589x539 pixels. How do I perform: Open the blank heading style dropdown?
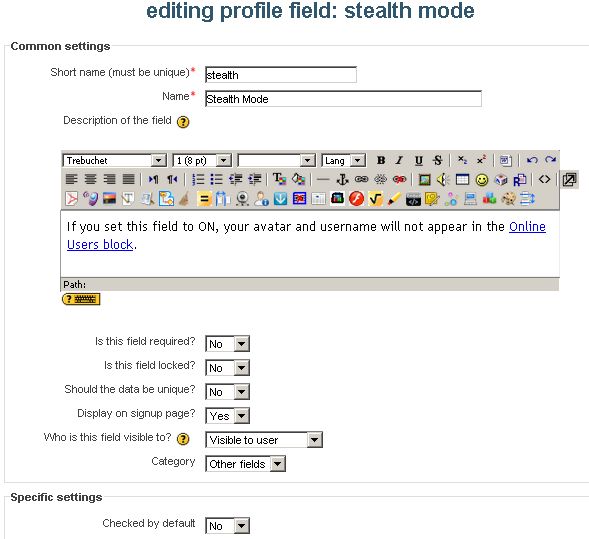[x=276, y=160]
